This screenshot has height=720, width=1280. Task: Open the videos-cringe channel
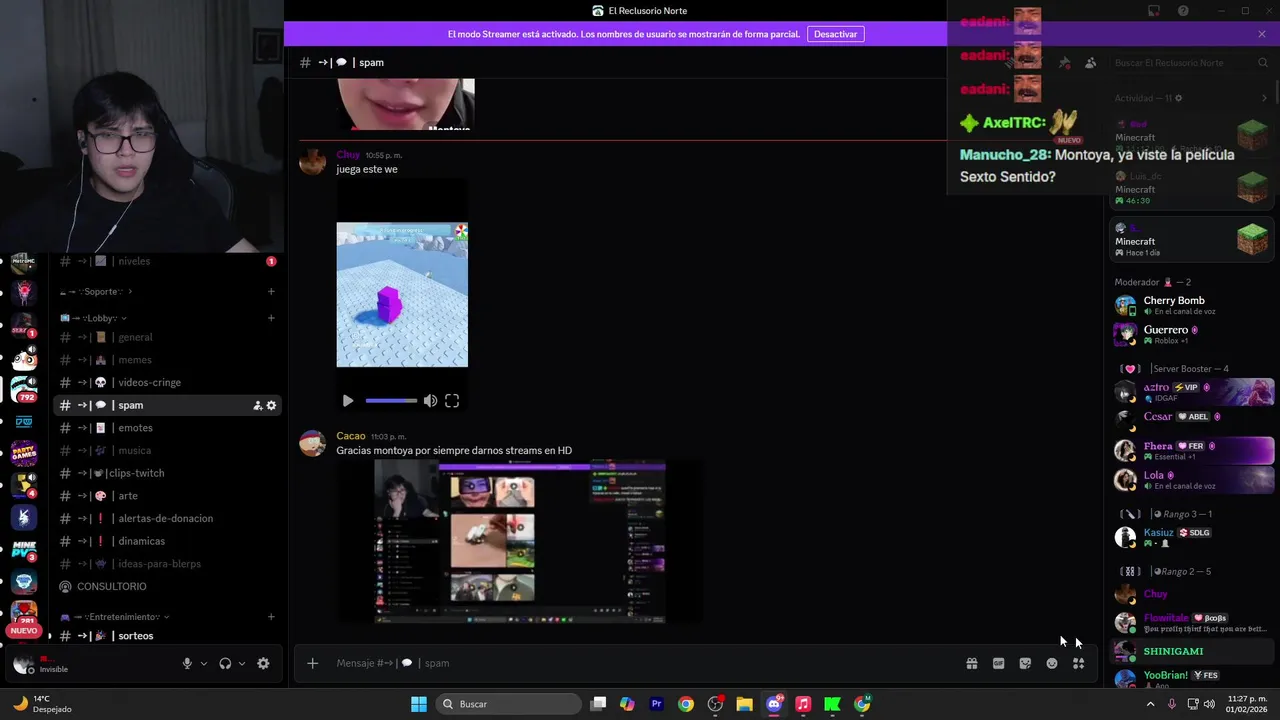pos(166,382)
